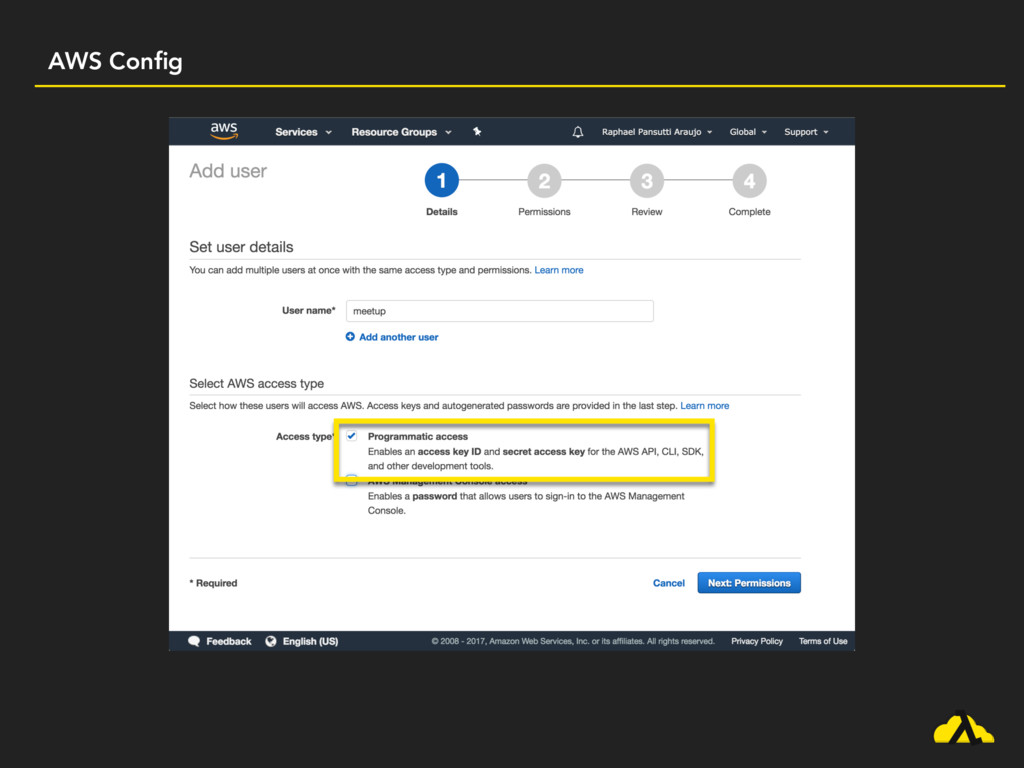This screenshot has height=768, width=1024.
Task: Focus the User name input field
Action: (500, 311)
